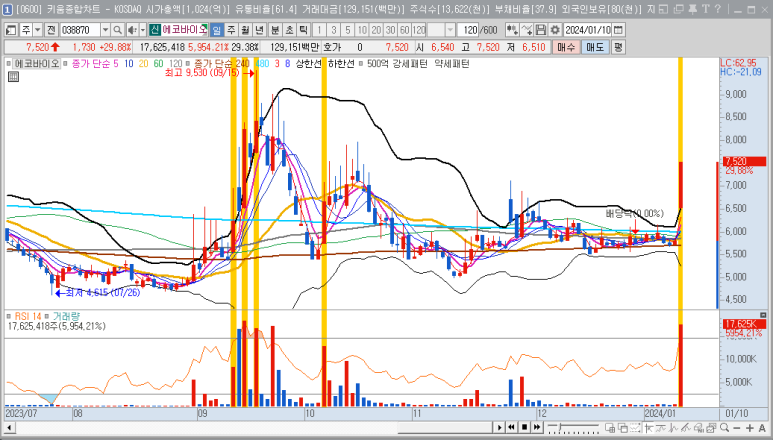Select the 분 minute chart period
This screenshot has width=773, height=440.
[275, 30]
